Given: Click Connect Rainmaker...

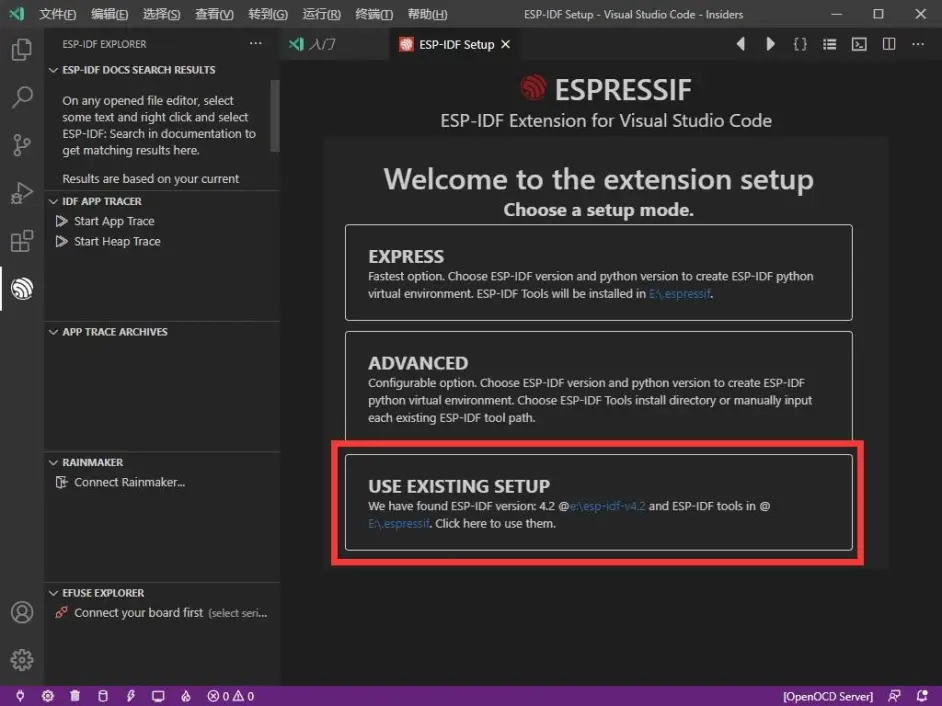Looking at the screenshot, I should (x=129, y=482).
